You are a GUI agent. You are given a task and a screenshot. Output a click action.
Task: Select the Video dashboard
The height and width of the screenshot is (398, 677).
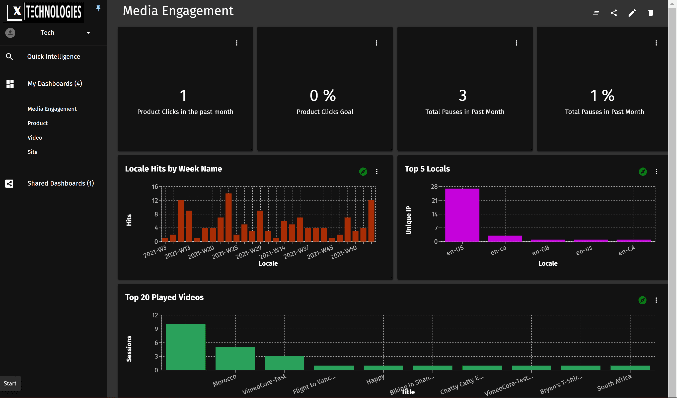pyautogui.click(x=35, y=138)
